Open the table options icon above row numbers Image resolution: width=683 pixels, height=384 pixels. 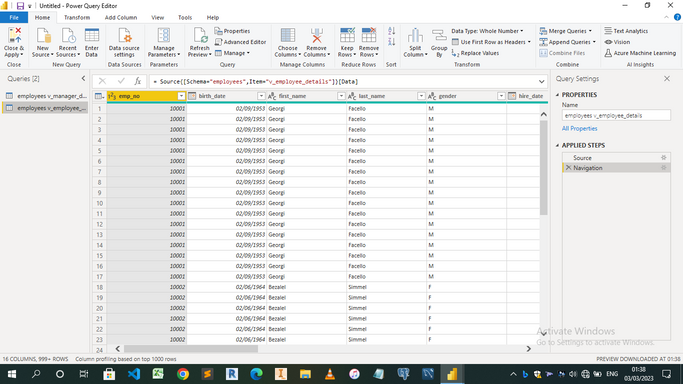tap(99, 96)
